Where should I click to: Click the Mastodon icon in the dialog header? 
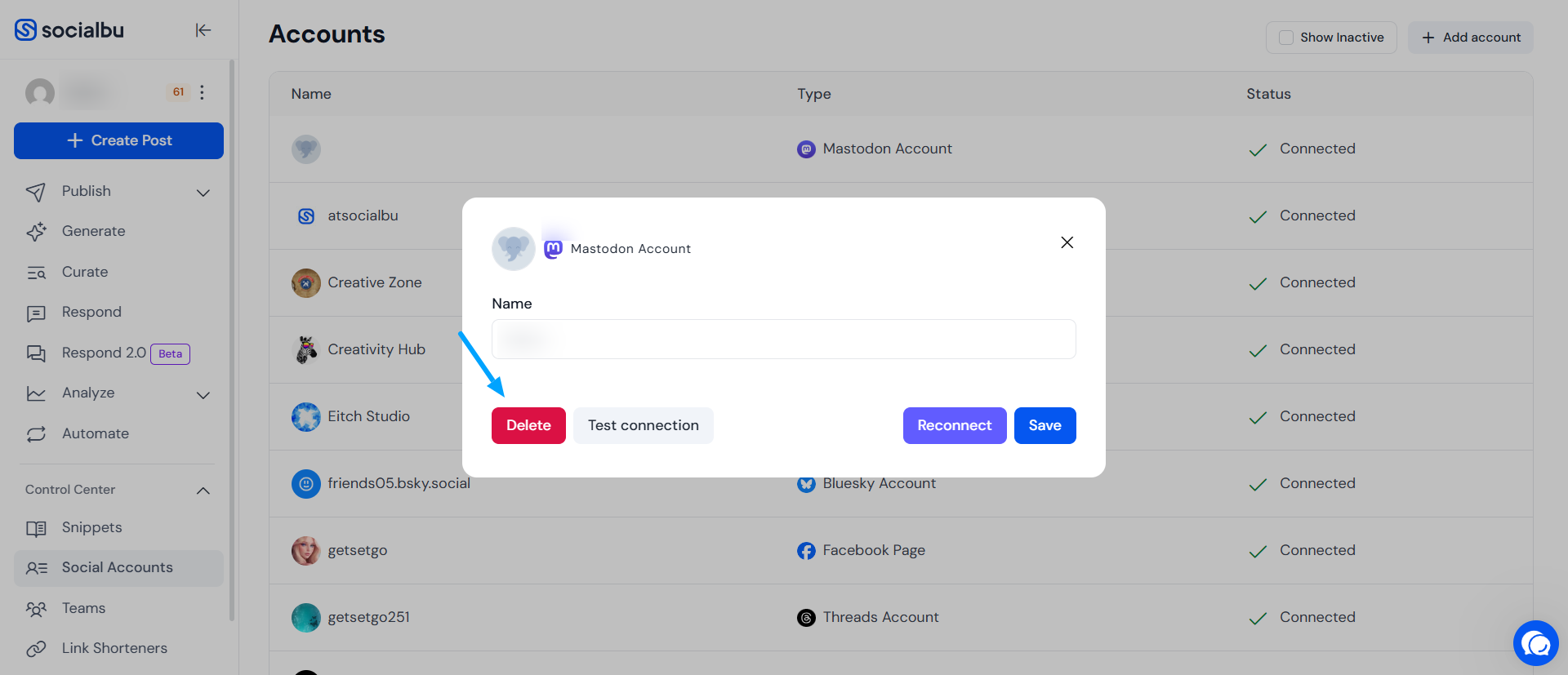[553, 249]
